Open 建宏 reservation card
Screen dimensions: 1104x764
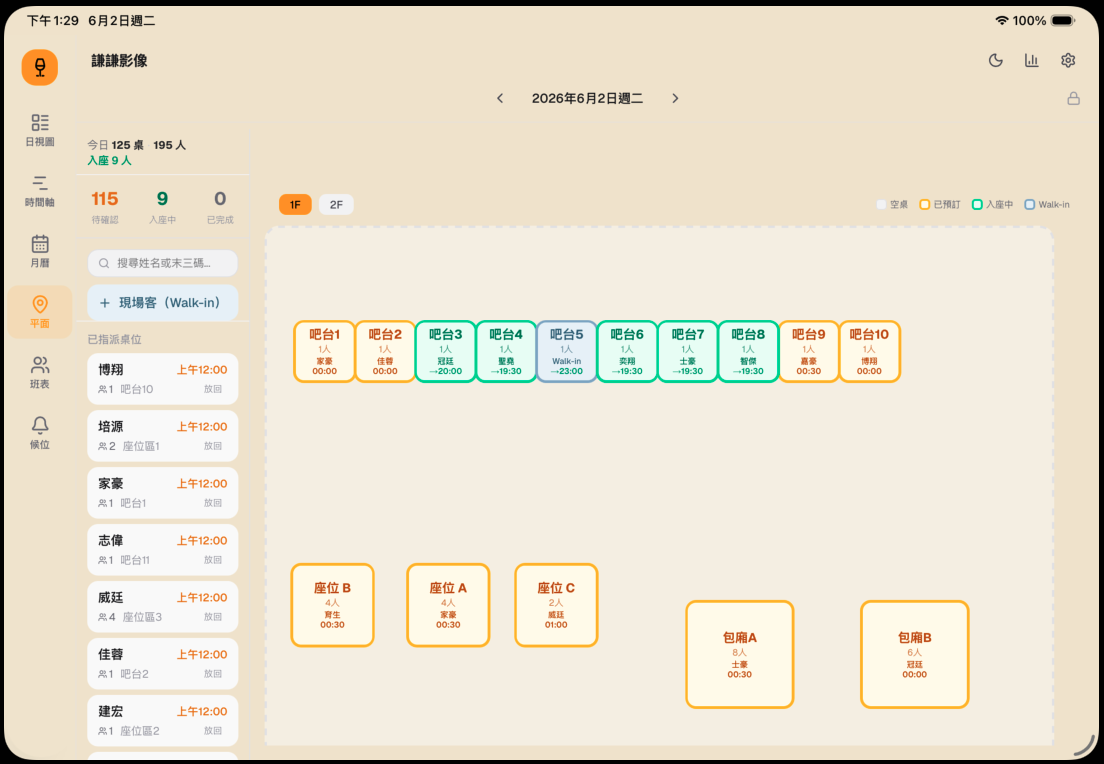(163, 721)
